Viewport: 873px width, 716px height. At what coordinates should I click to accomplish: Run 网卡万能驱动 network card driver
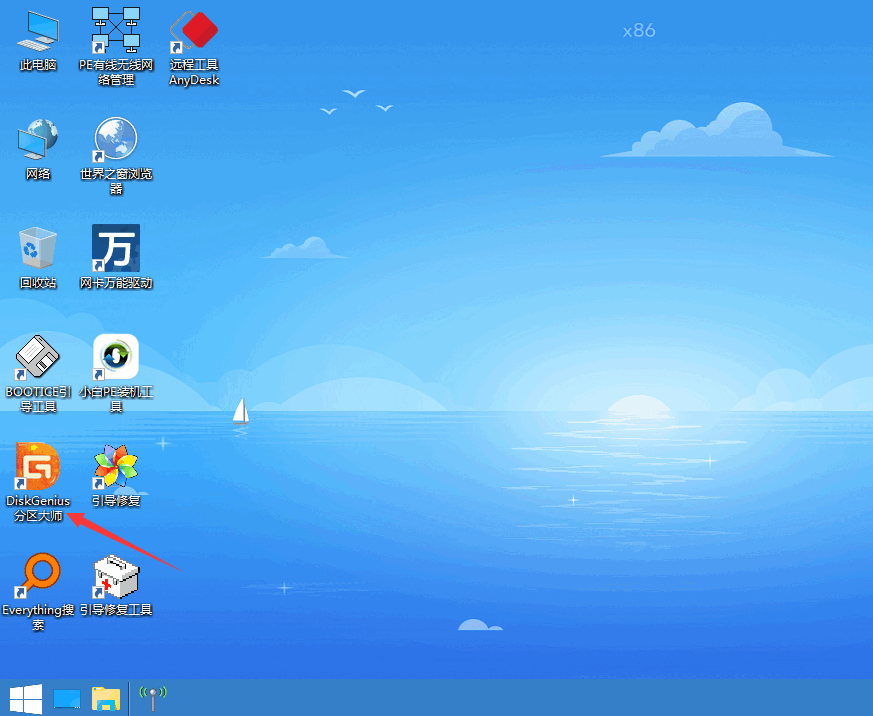point(115,247)
